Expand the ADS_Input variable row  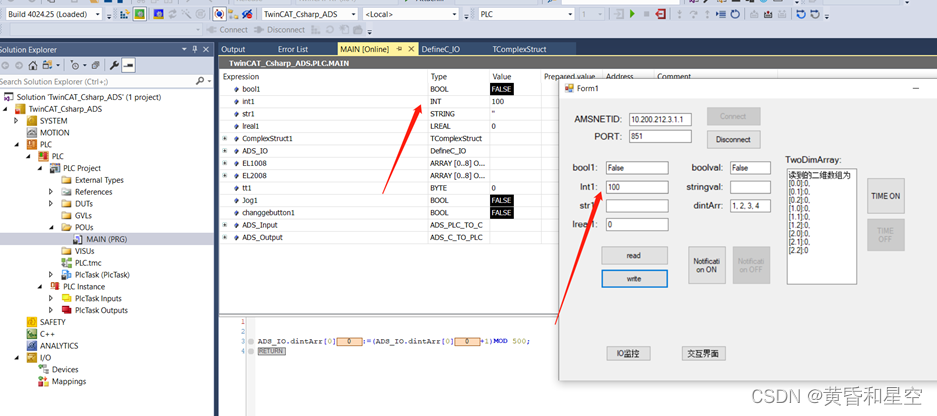coord(225,225)
